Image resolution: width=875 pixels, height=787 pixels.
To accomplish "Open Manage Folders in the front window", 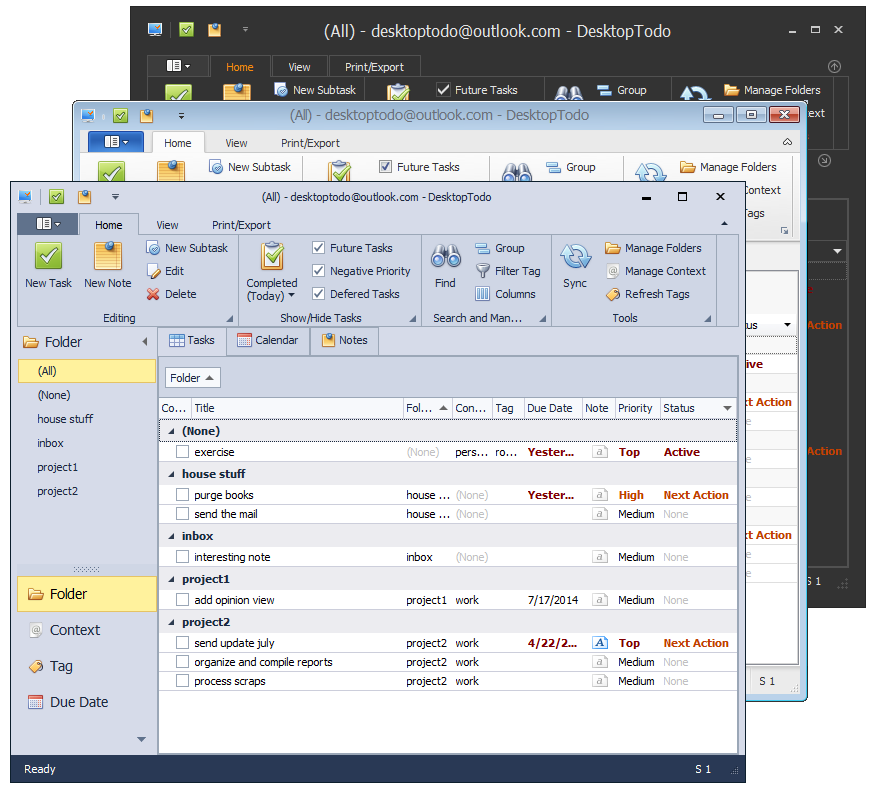I will (653, 248).
